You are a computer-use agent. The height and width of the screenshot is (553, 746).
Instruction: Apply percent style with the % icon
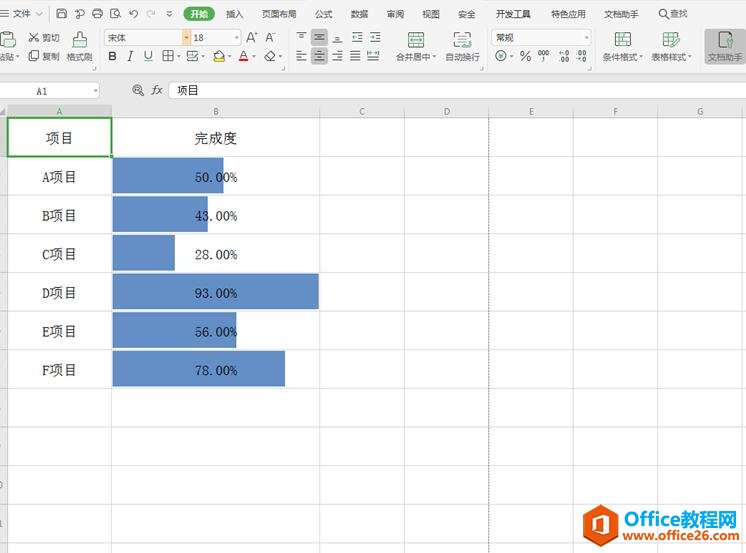point(525,56)
